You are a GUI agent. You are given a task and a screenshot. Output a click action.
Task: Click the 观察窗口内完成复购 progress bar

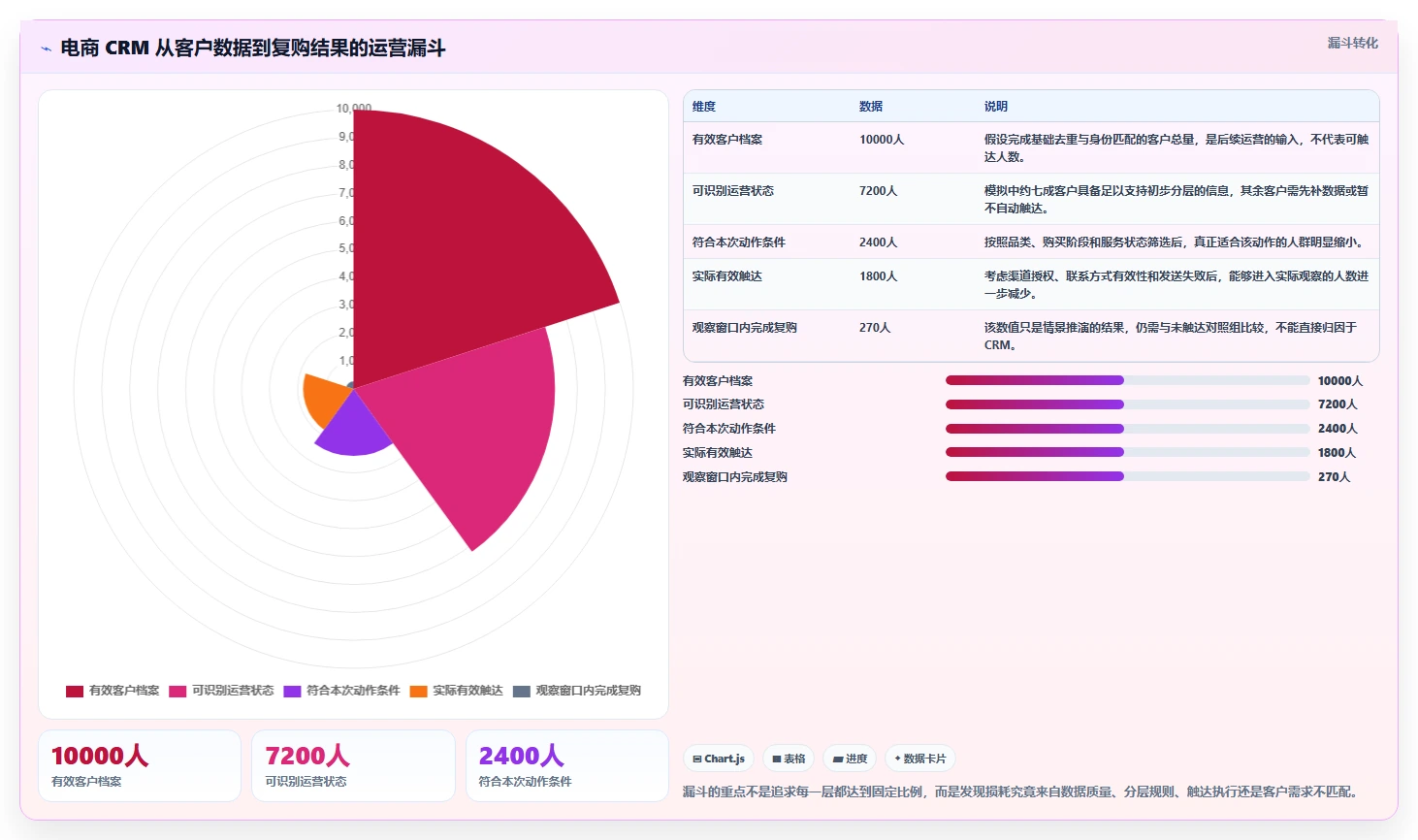(1128, 476)
